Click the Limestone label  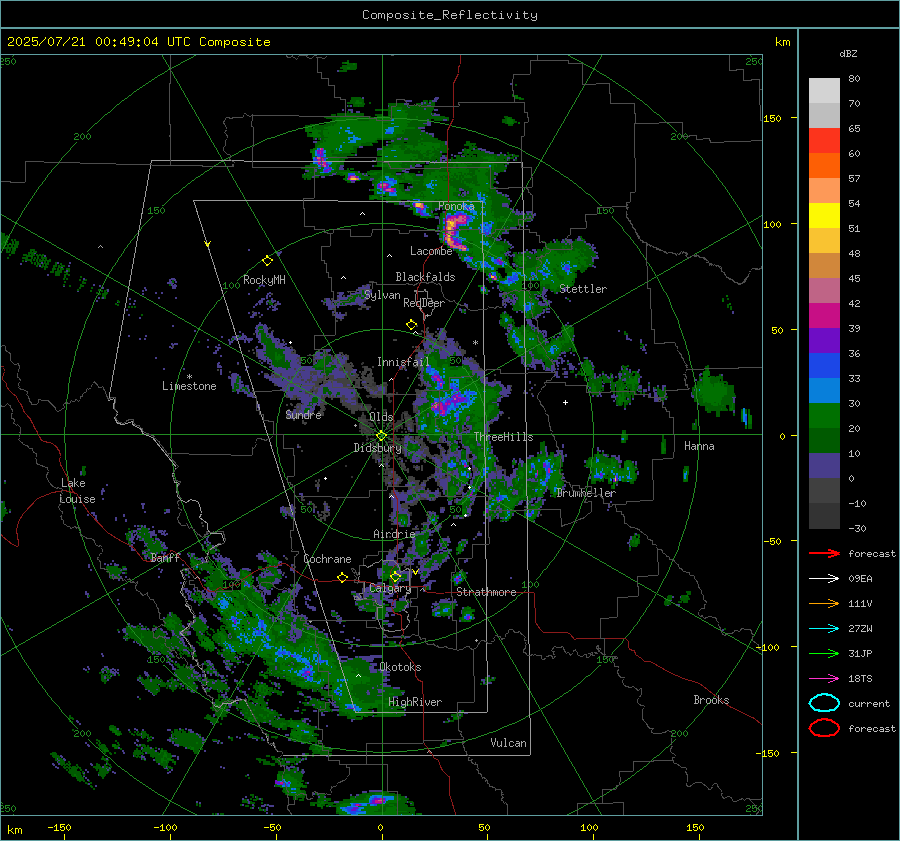click(189, 386)
